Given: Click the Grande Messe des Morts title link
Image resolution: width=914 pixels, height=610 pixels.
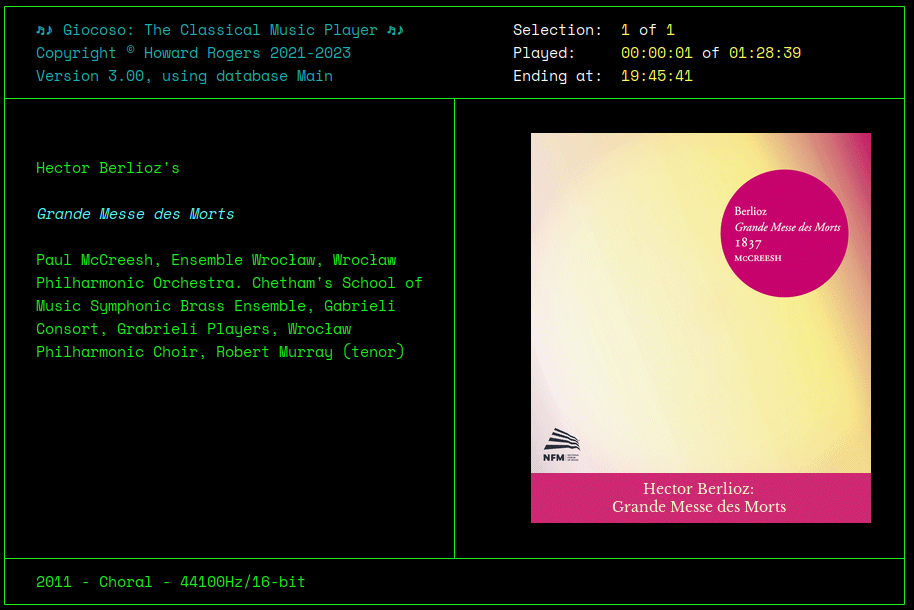Looking at the screenshot, I should (x=135, y=214).
